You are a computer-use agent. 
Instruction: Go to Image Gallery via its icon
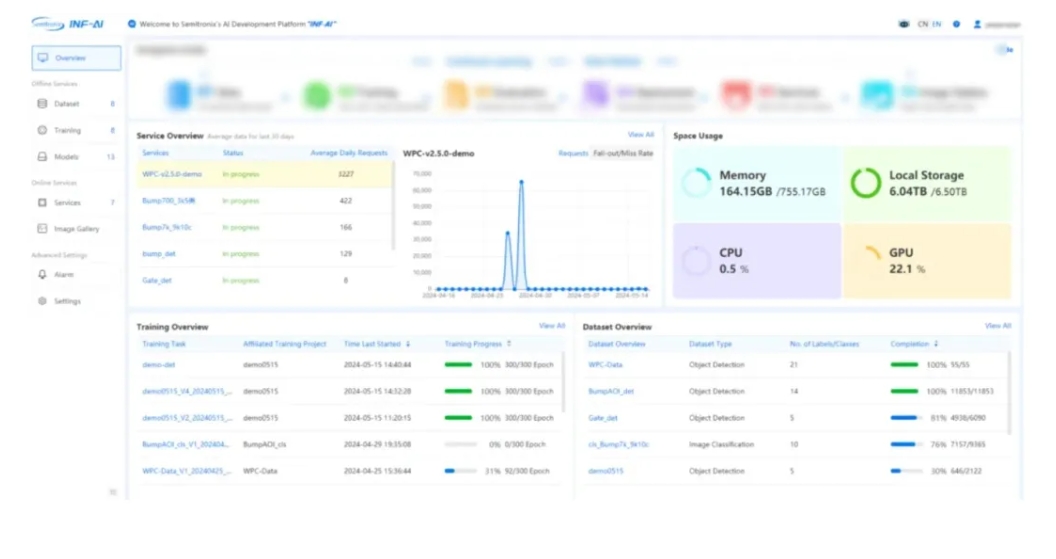tap(42, 229)
